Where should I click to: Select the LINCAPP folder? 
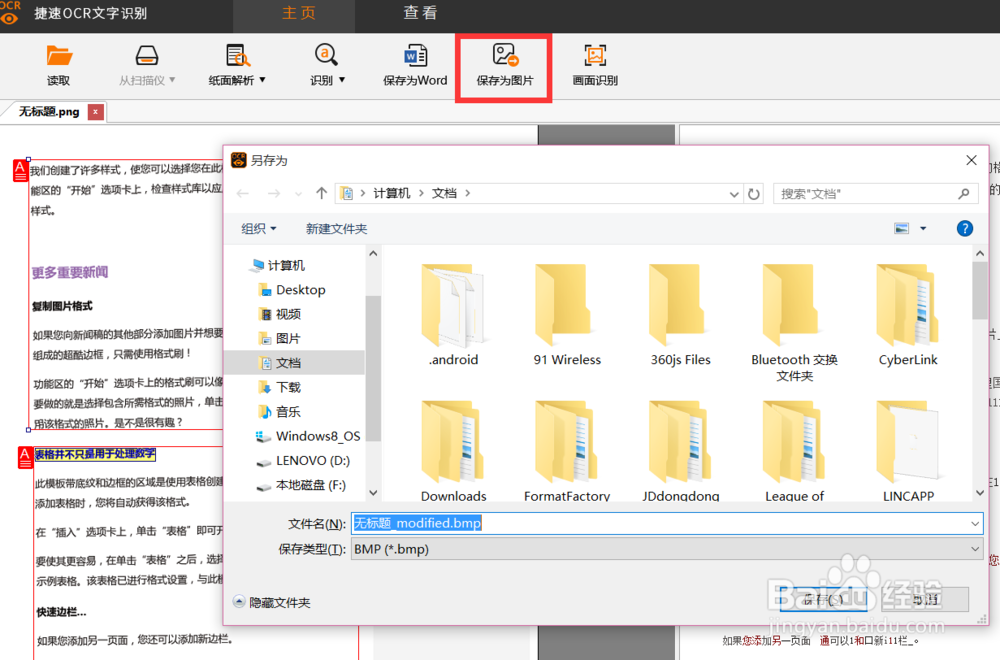pos(908,450)
